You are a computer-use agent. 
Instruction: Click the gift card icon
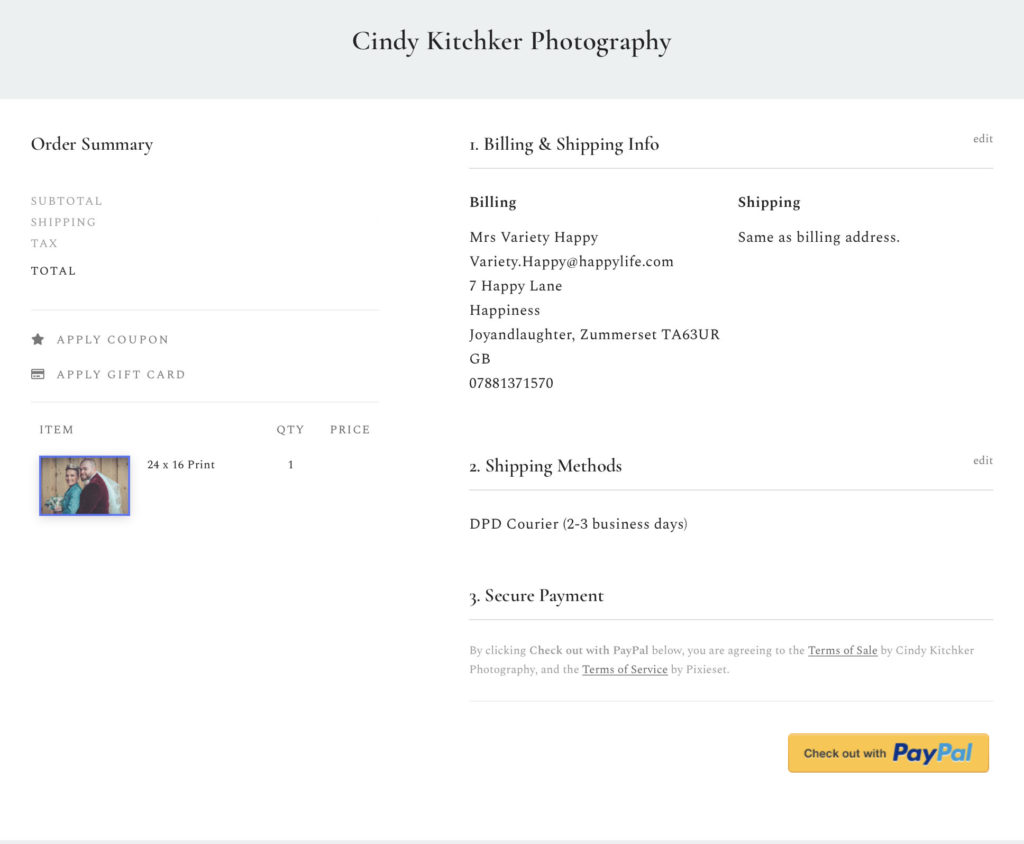37,375
